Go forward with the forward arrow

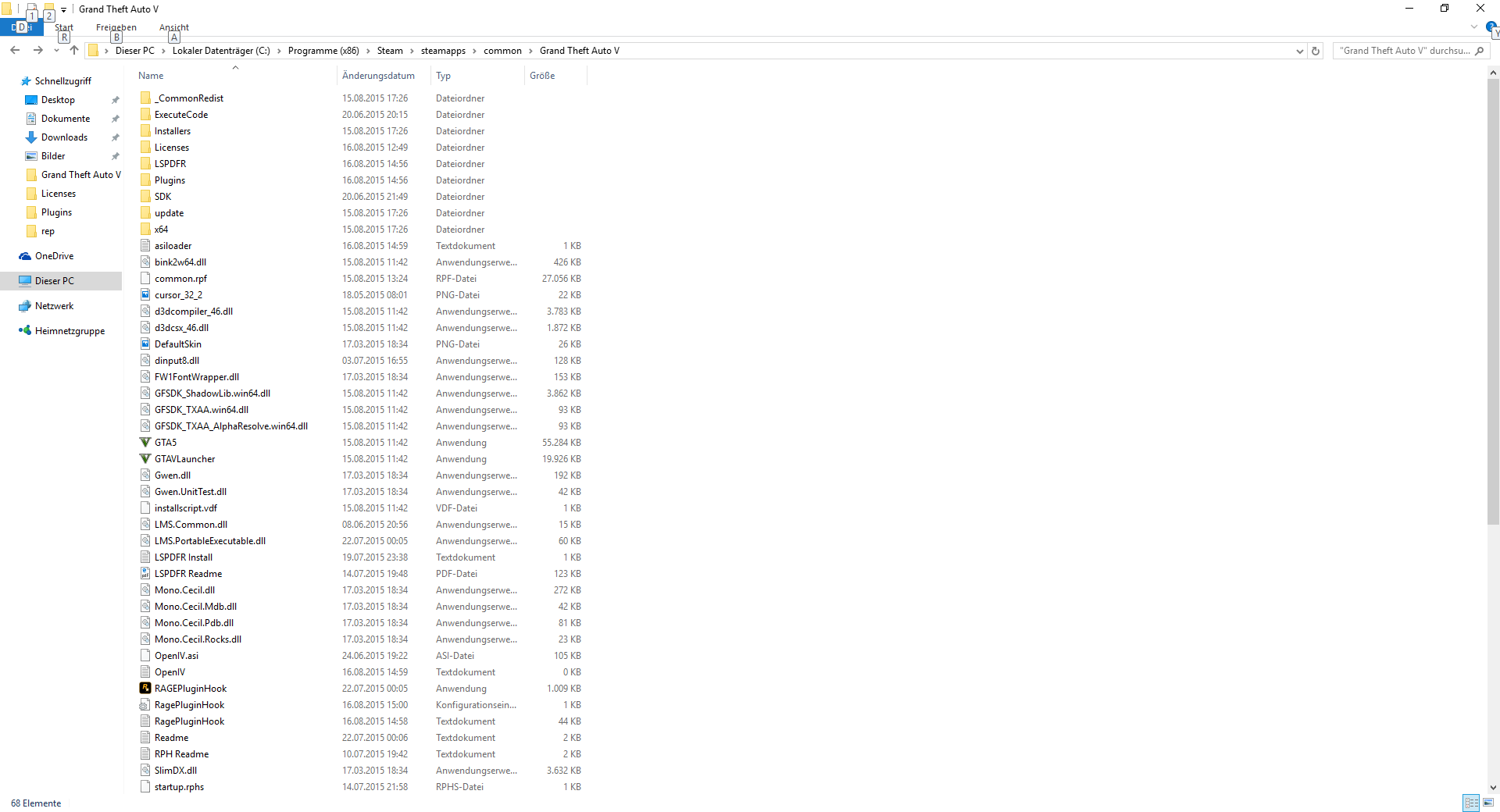point(37,51)
